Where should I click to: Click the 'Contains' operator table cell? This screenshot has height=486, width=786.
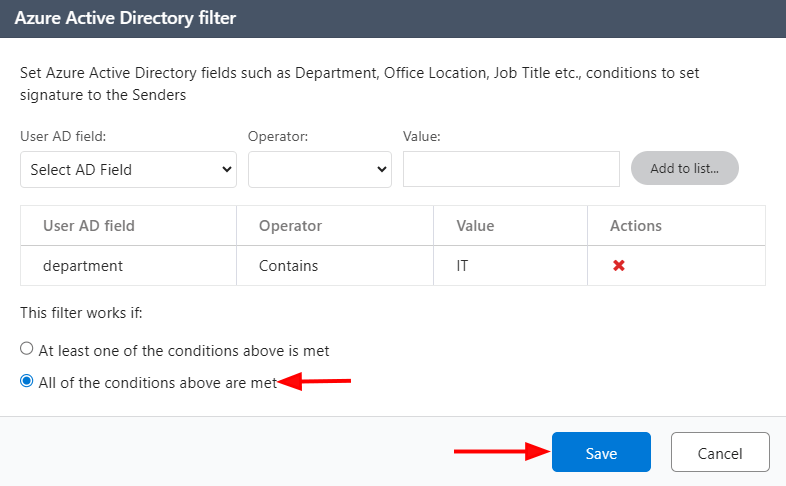coord(288,266)
